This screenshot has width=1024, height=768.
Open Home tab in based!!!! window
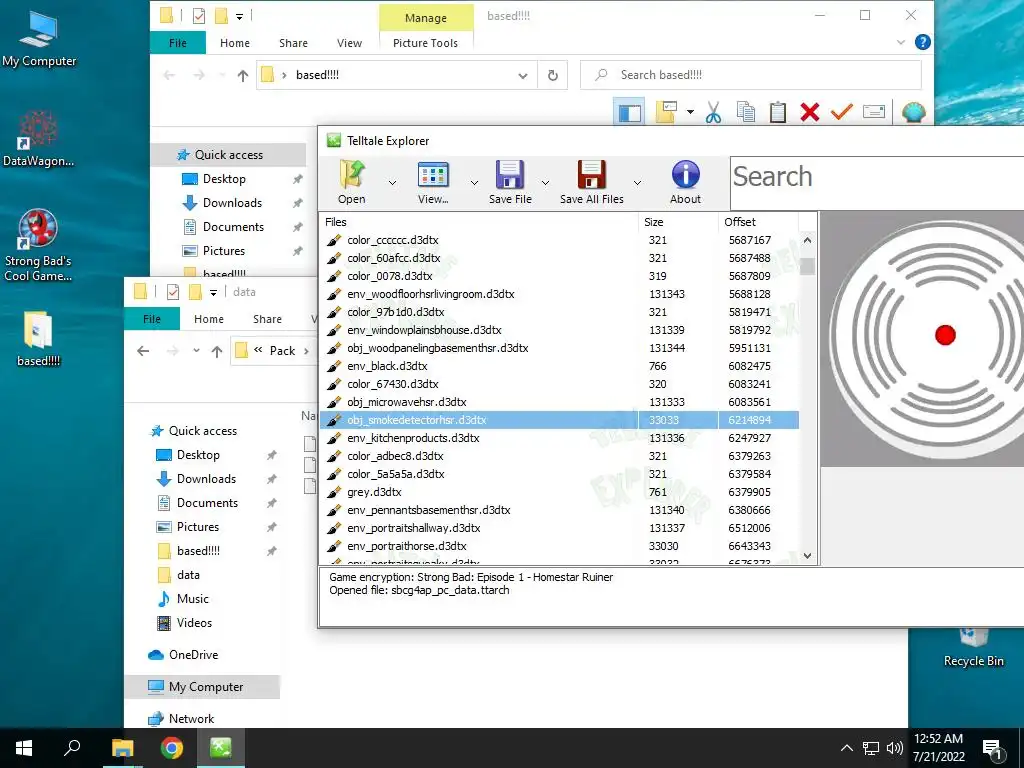pyautogui.click(x=234, y=43)
